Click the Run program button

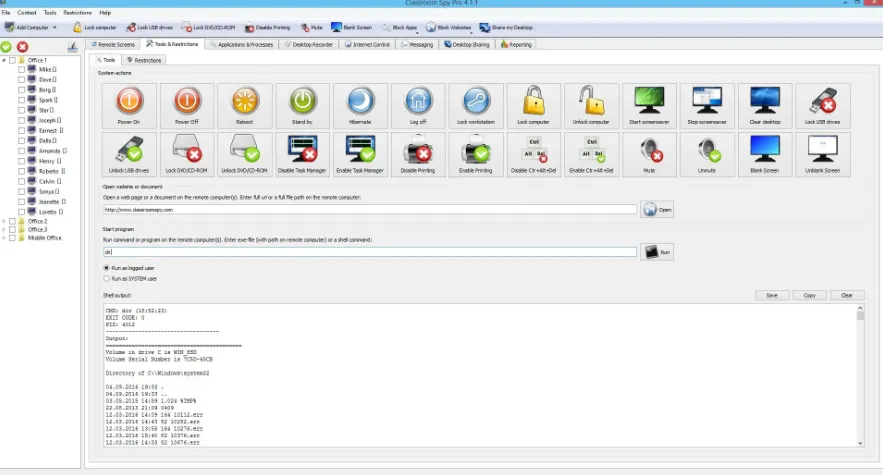point(657,252)
